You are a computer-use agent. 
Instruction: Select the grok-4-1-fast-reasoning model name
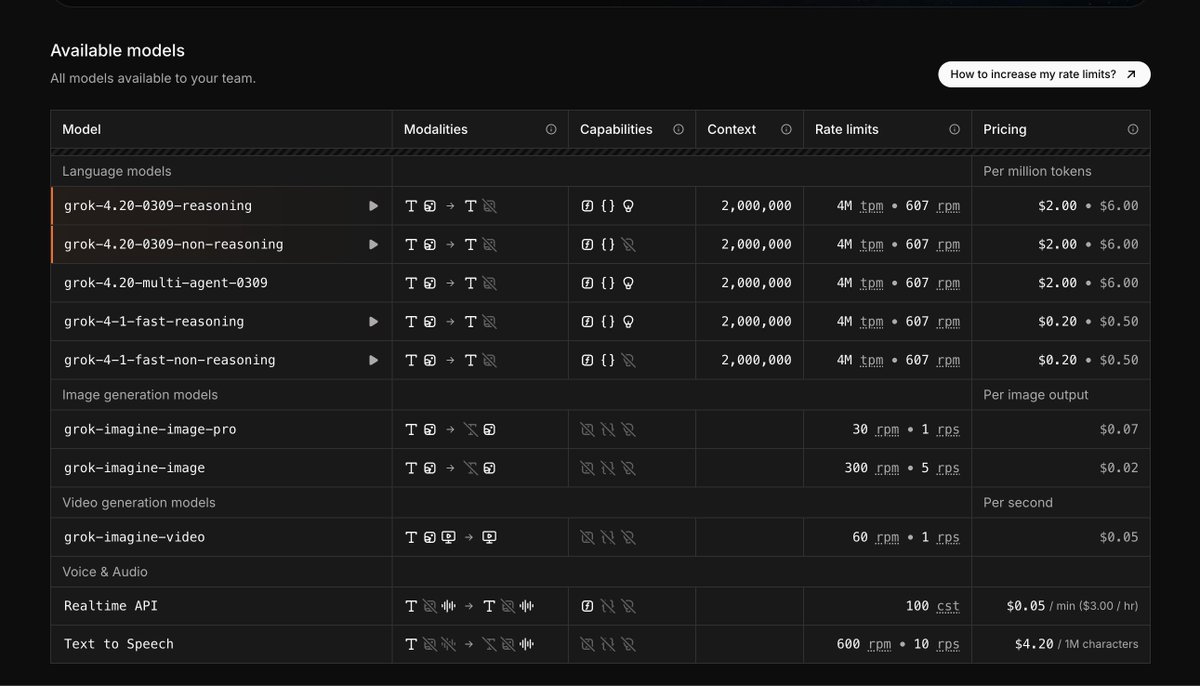point(154,322)
